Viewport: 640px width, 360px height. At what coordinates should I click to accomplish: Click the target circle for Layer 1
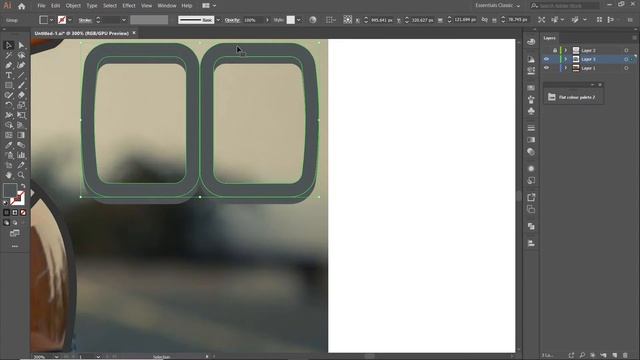pos(626,68)
